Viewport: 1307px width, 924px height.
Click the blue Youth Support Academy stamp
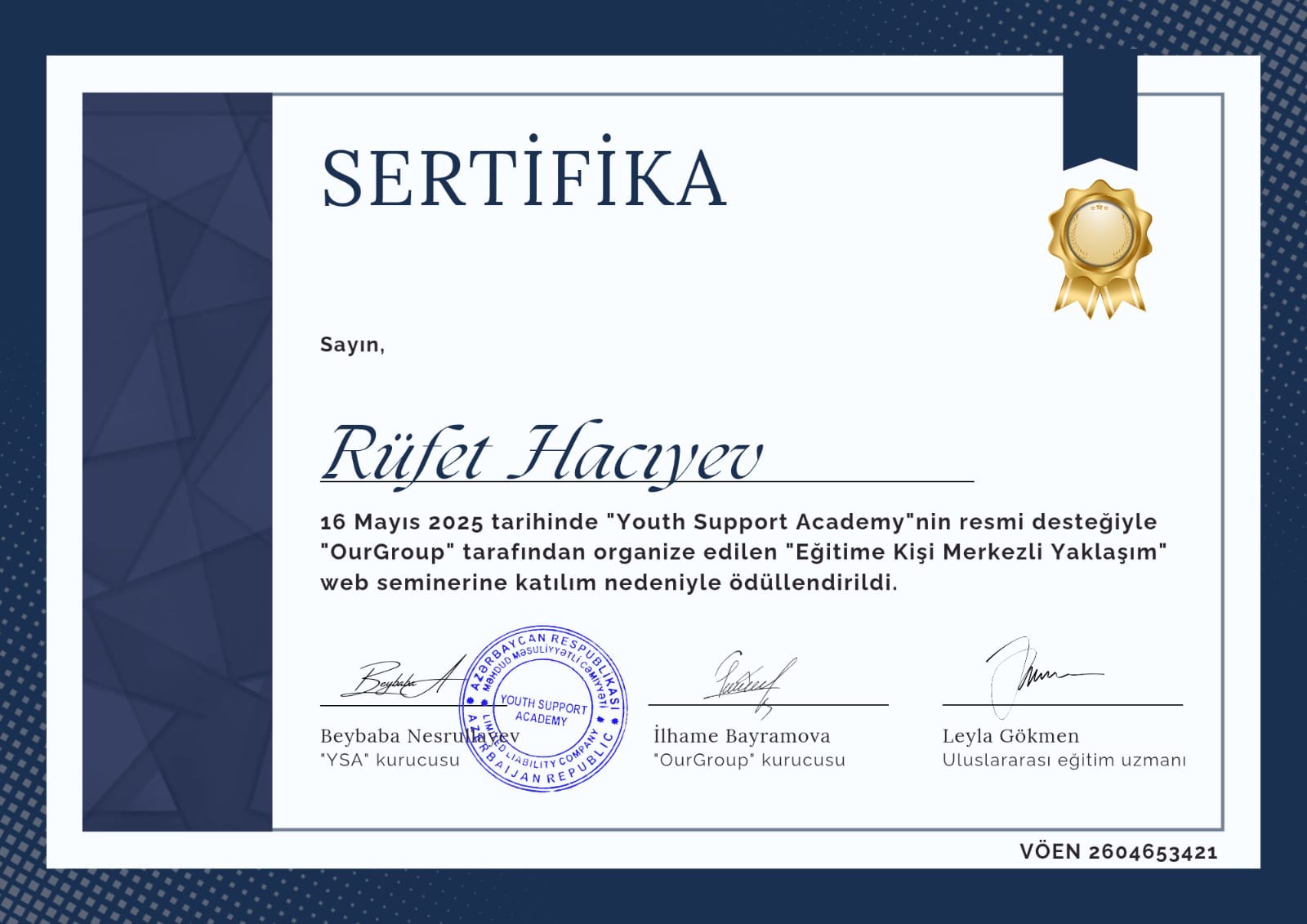(x=544, y=709)
